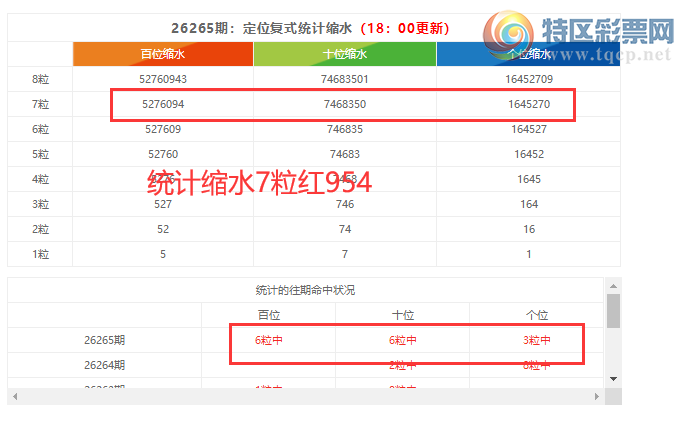Click the horizontal scroll right arrow

[x=597, y=396]
